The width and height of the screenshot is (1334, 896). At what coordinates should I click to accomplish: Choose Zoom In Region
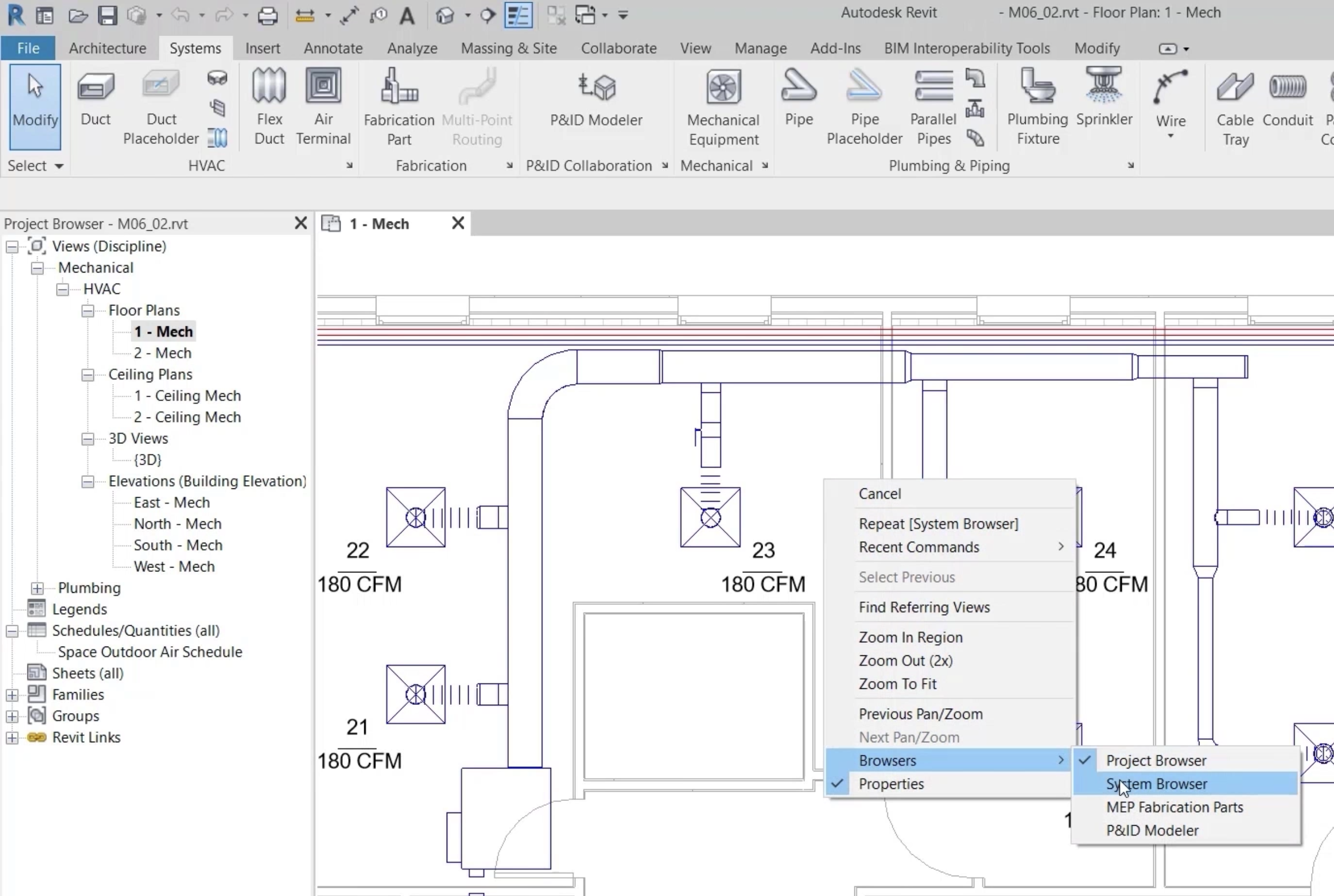[x=949, y=637]
